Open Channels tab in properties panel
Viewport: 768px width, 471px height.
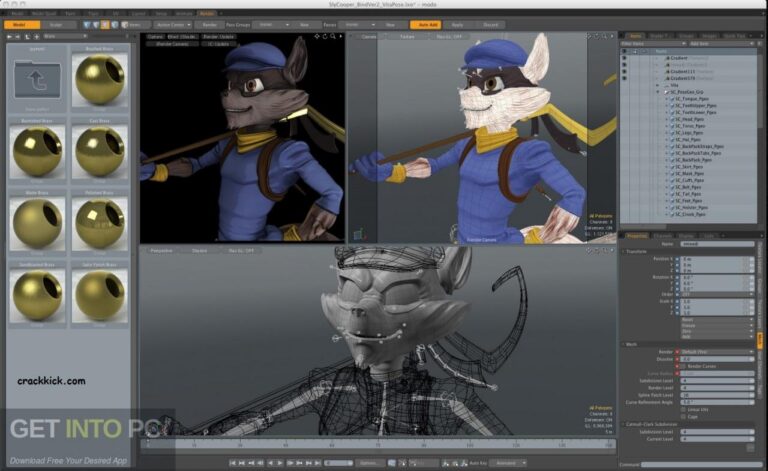click(663, 236)
